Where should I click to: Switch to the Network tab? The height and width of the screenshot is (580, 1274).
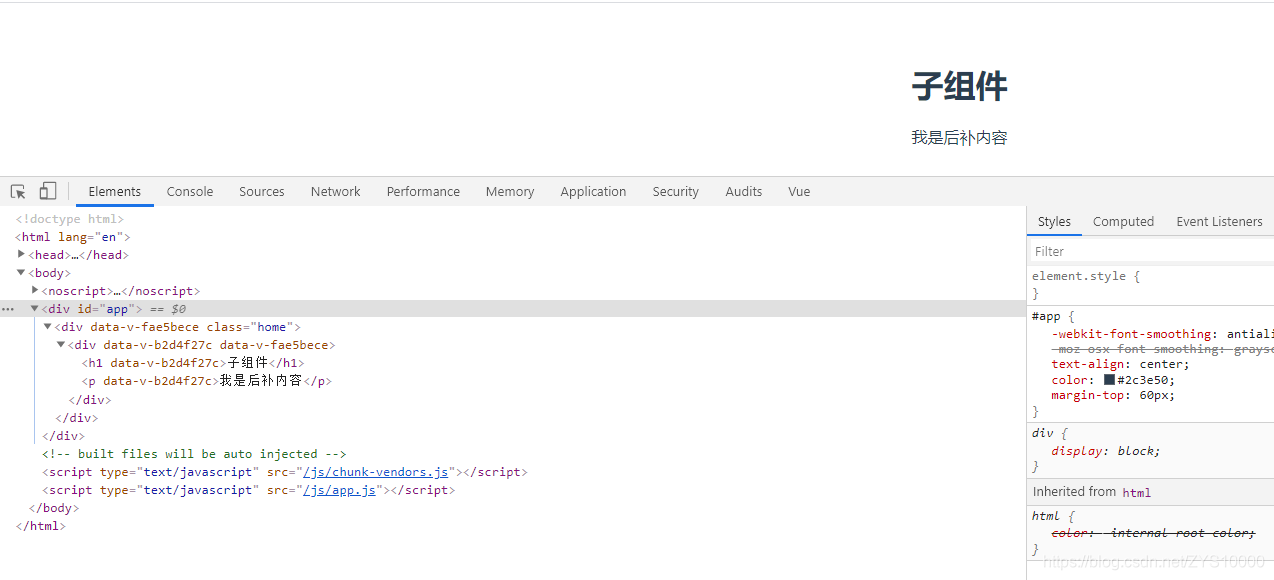tap(335, 191)
